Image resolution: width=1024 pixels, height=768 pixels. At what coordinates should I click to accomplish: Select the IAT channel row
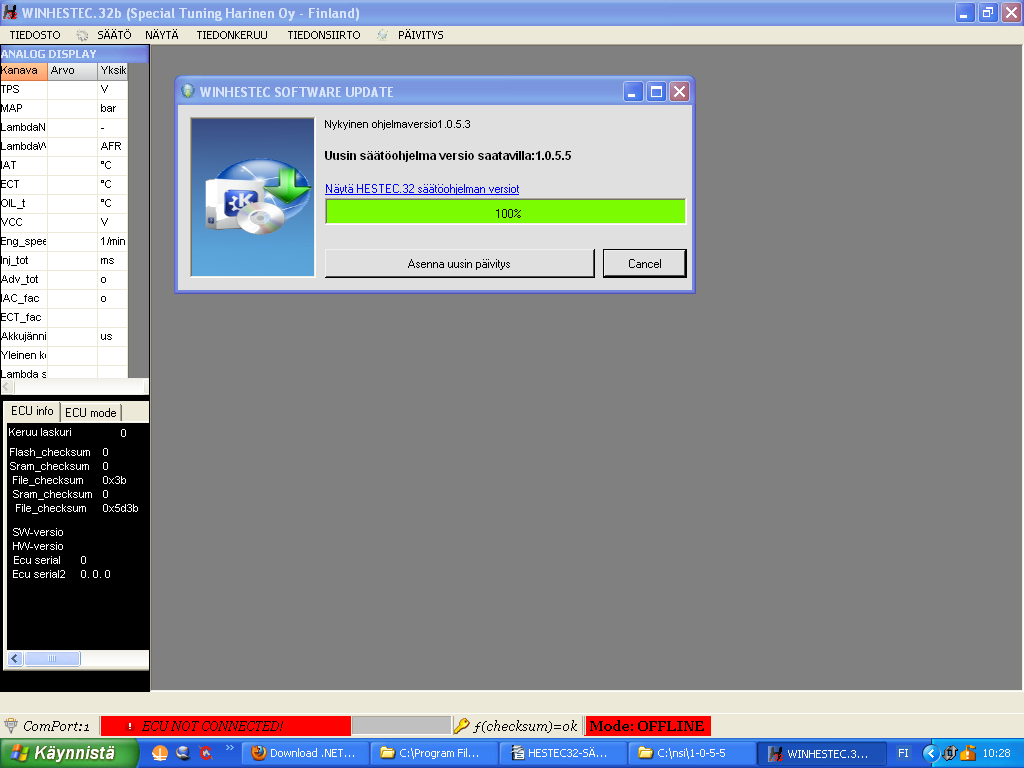(x=64, y=165)
